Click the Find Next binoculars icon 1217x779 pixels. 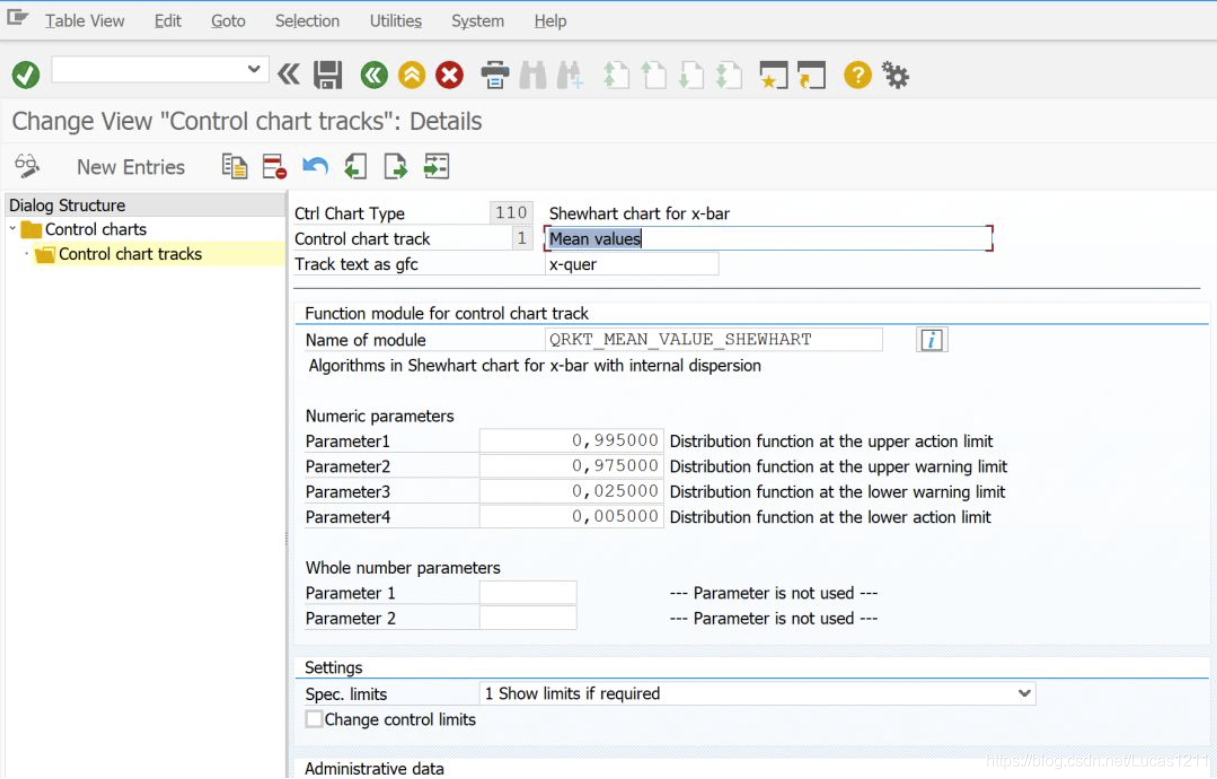pyautogui.click(x=570, y=75)
